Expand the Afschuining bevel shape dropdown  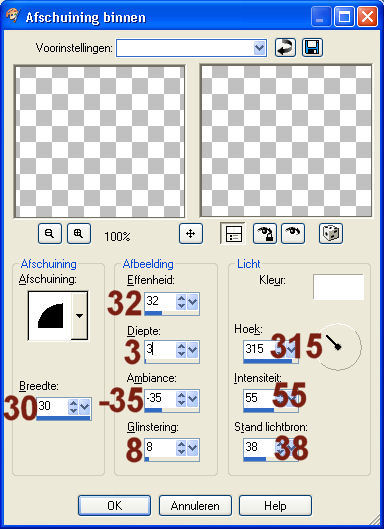pyautogui.click(x=80, y=316)
